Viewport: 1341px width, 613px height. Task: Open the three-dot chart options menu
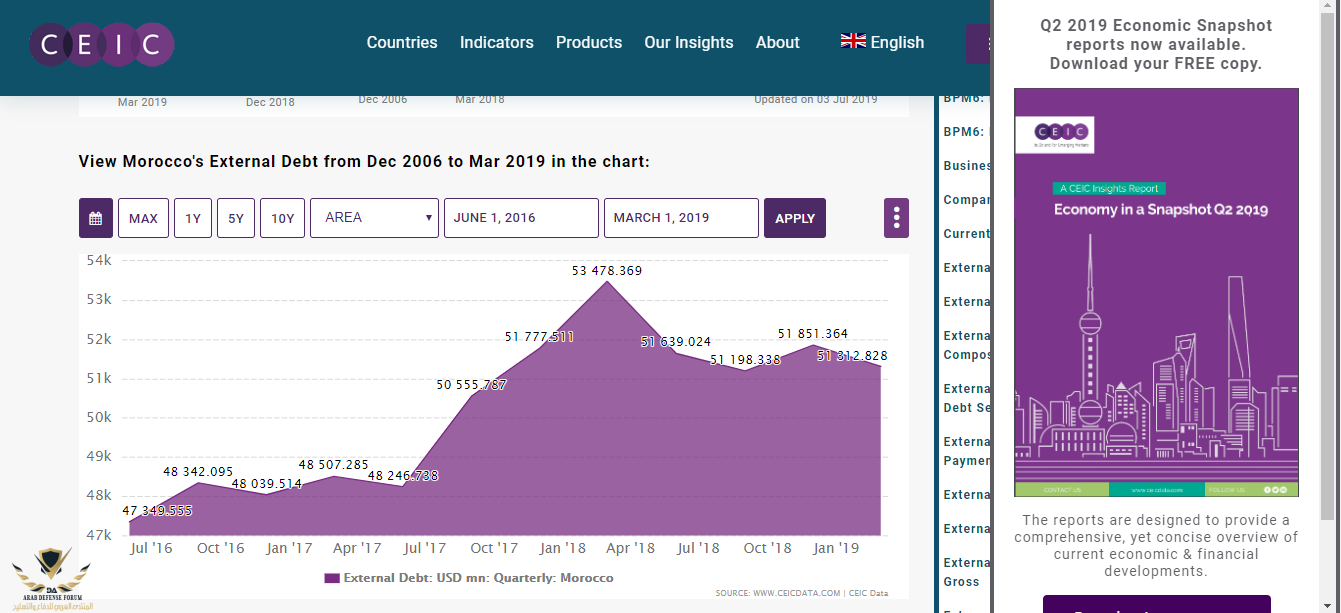point(896,218)
